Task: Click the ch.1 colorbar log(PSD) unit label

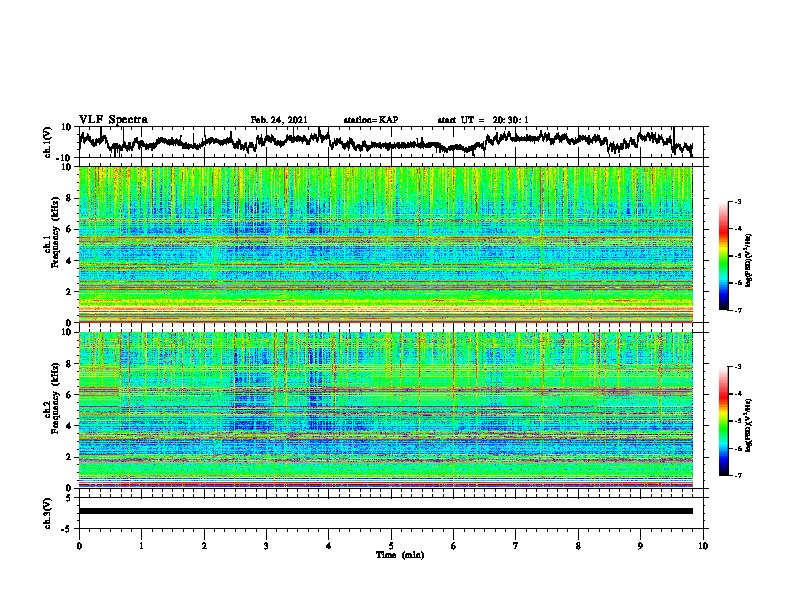Action: point(749,260)
